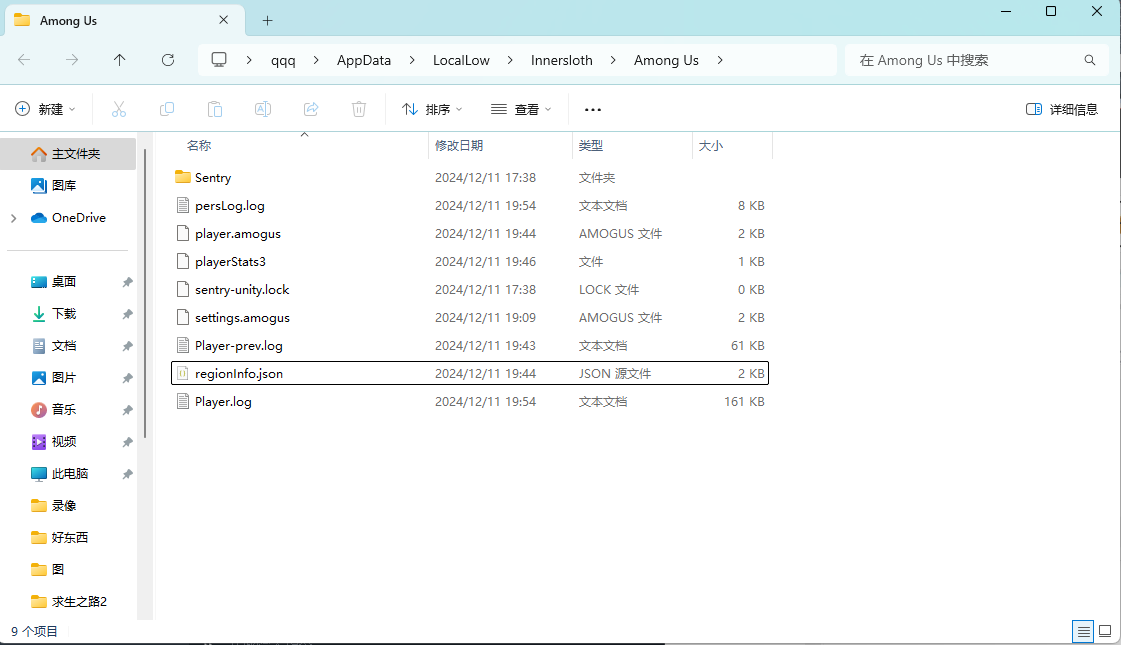Click the computer icon in address bar
The height and width of the screenshot is (645, 1121).
(219, 60)
